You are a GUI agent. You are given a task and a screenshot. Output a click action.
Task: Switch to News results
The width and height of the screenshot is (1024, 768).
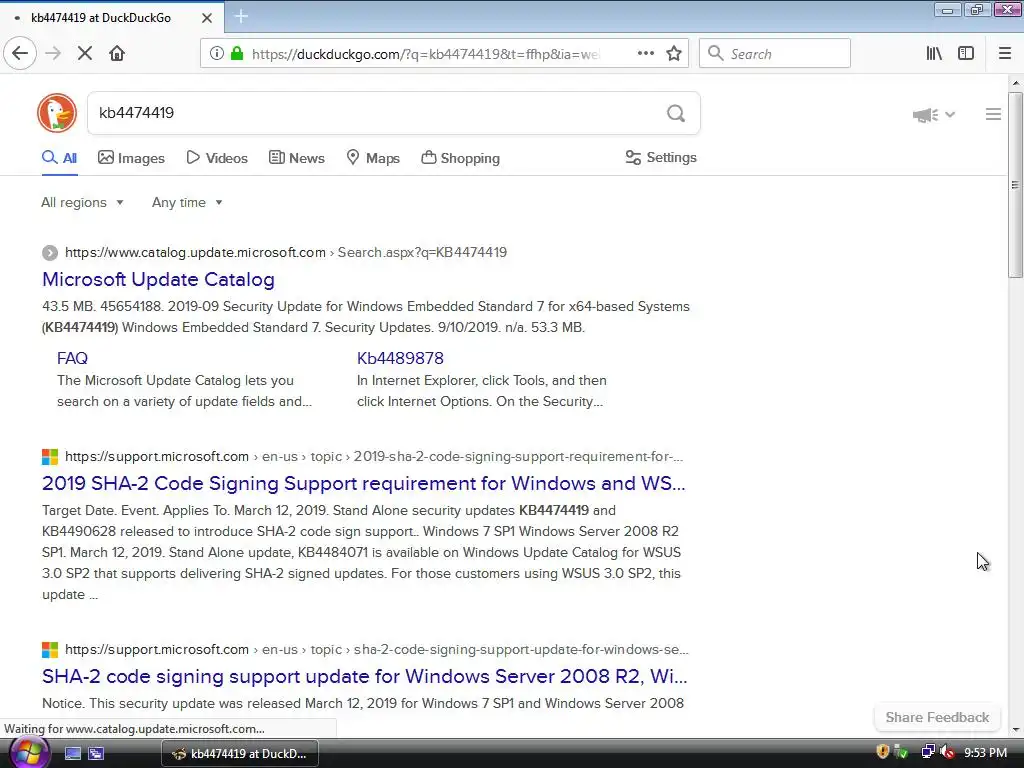(296, 158)
